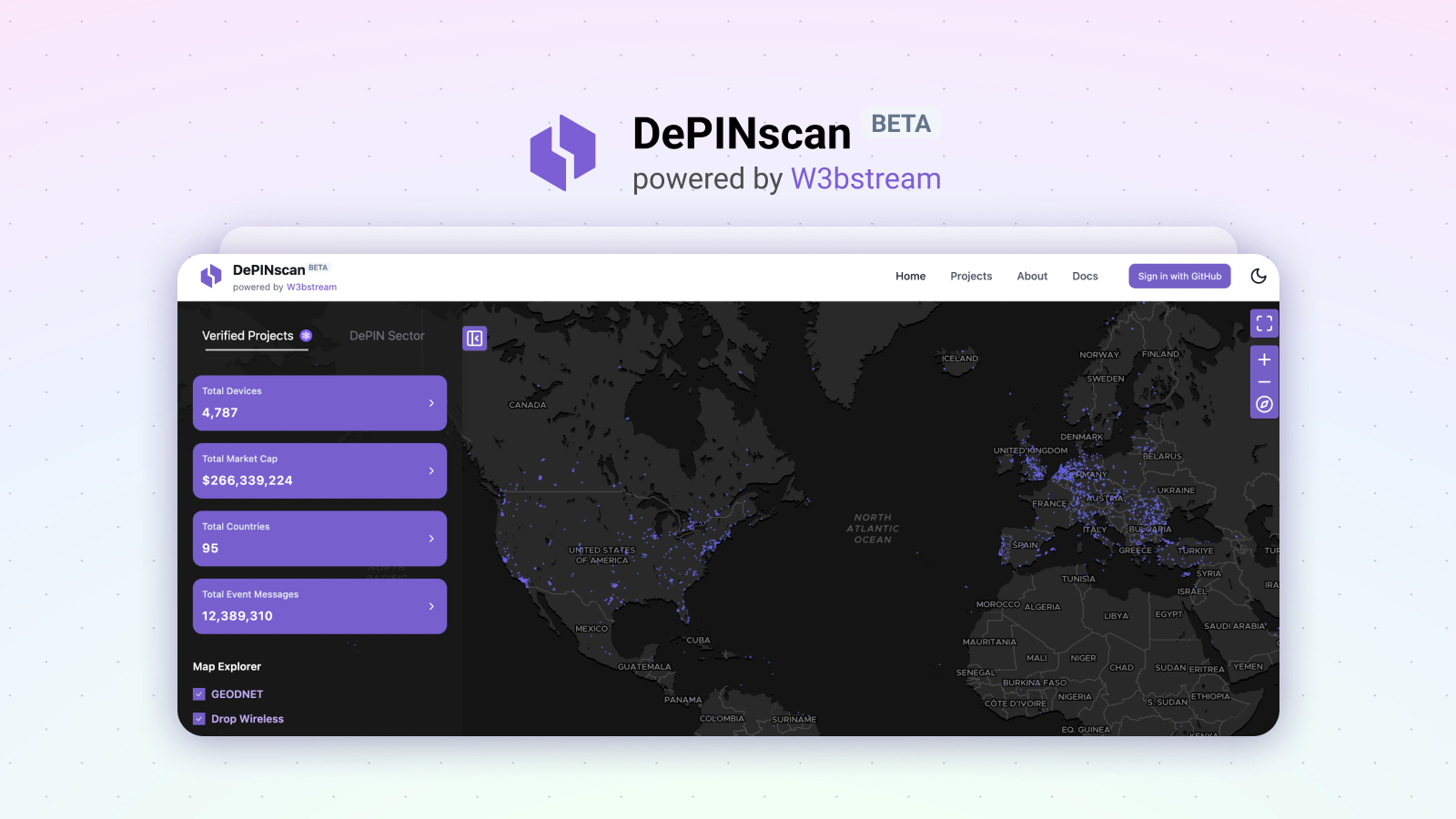Viewport: 1456px width, 819px height.
Task: Collapse the sidebar panel
Action: (x=474, y=338)
